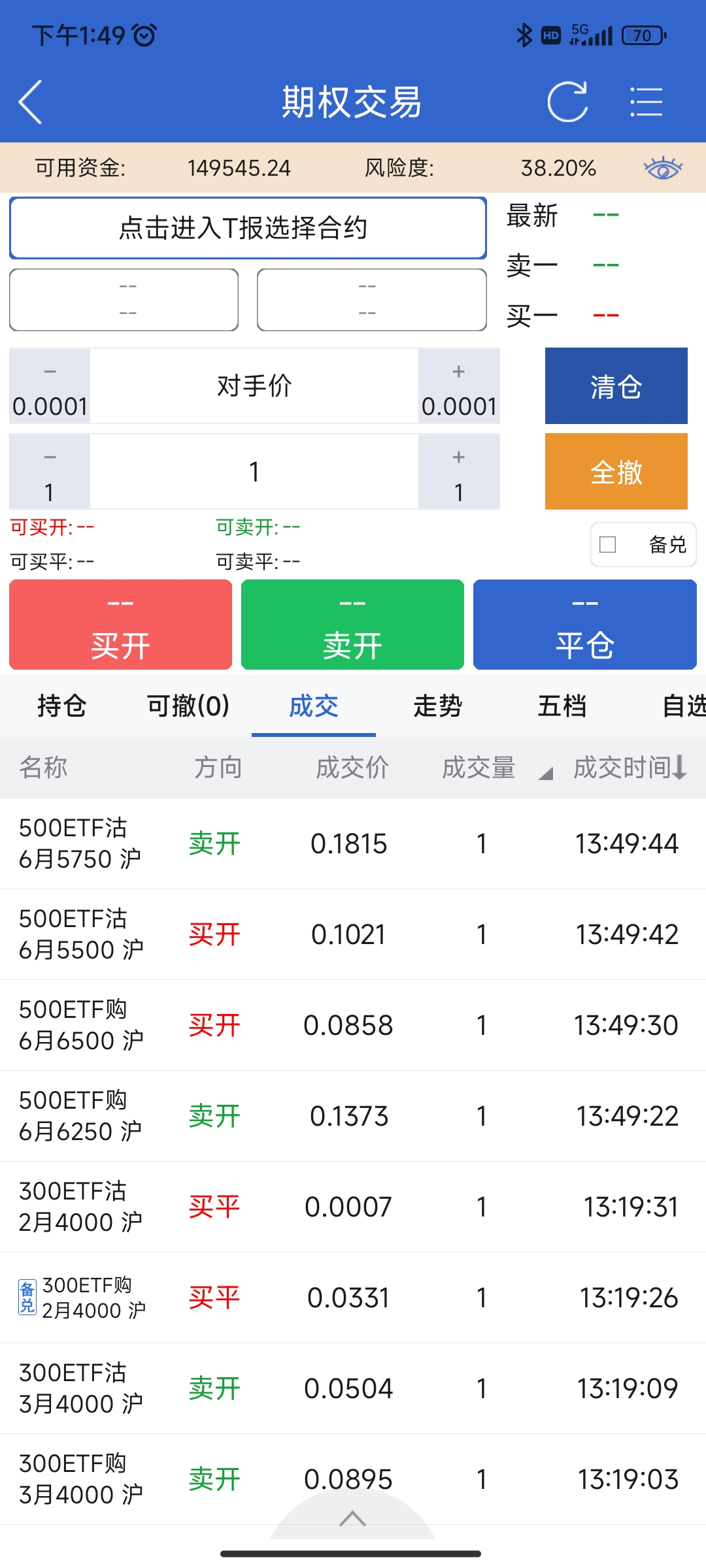The width and height of the screenshot is (706, 1568).
Task: Tap the 清仓 button
Action: 616,386
